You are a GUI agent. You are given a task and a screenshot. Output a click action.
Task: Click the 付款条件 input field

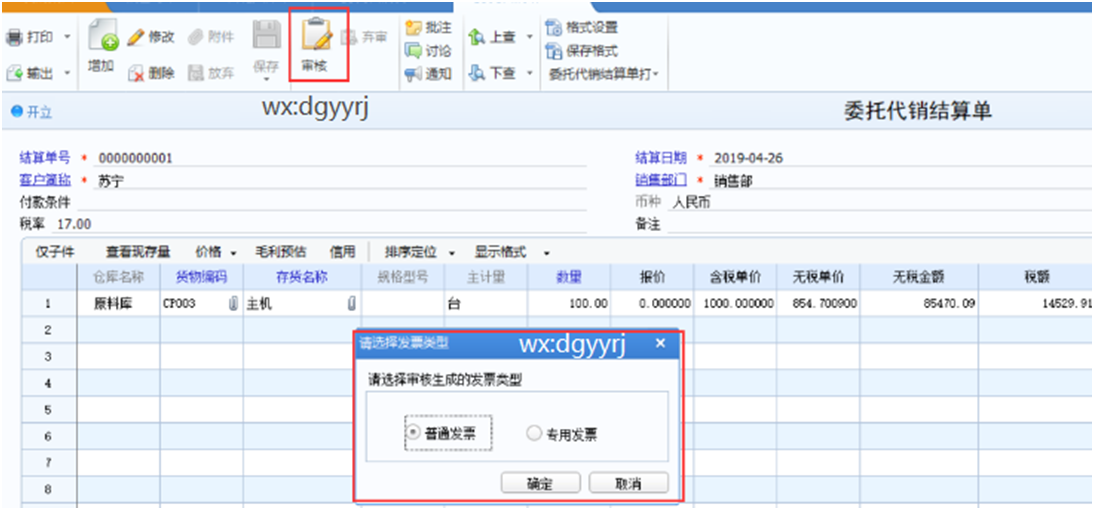click(331, 202)
